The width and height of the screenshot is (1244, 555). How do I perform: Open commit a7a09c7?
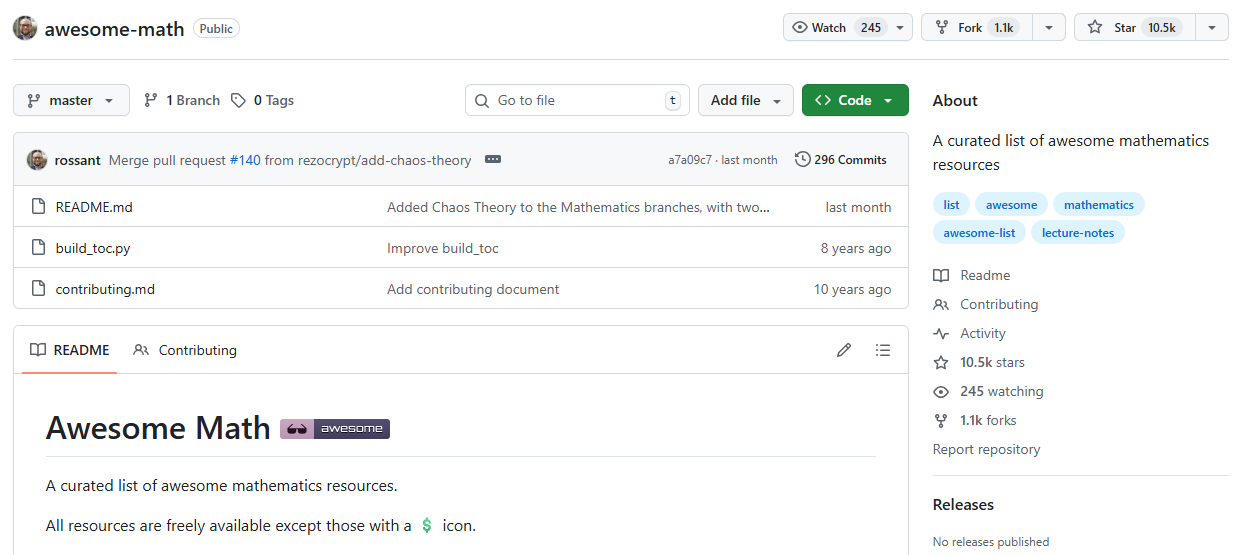[690, 160]
